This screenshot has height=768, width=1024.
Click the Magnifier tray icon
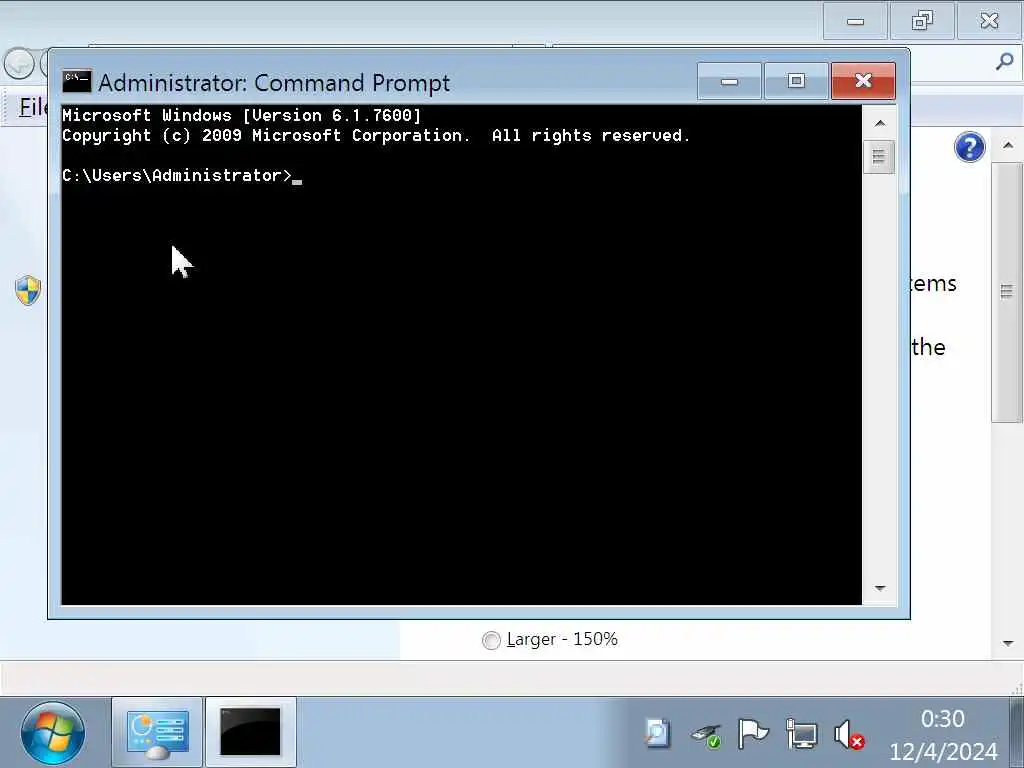(657, 734)
